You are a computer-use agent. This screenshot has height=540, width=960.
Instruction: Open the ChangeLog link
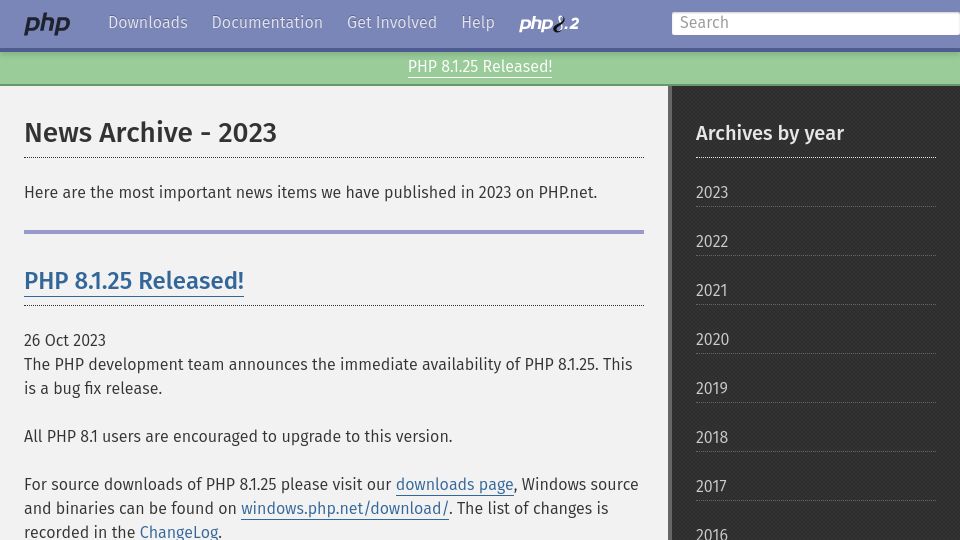179,531
